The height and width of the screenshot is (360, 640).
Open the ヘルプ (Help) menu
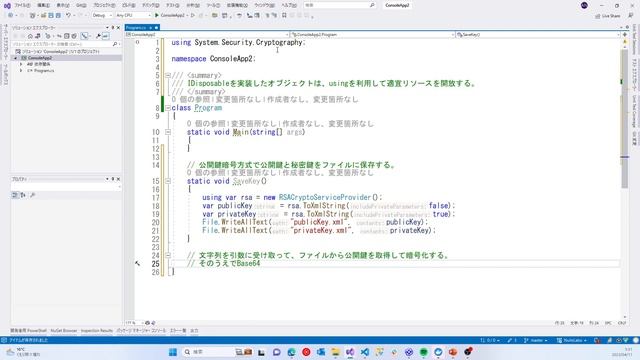pyautogui.click(x=289, y=5)
